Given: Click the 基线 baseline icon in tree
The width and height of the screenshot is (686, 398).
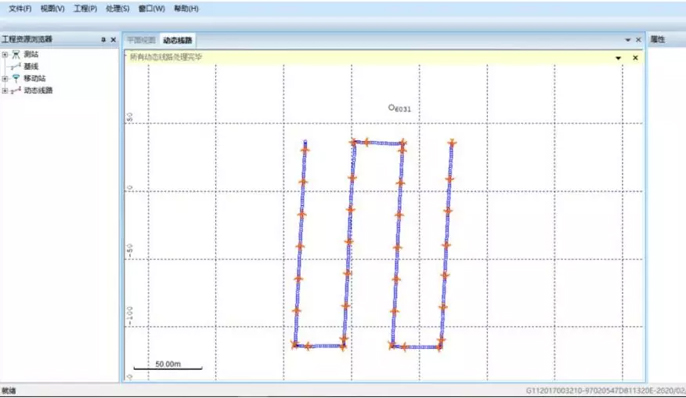Looking at the screenshot, I should tap(16, 66).
